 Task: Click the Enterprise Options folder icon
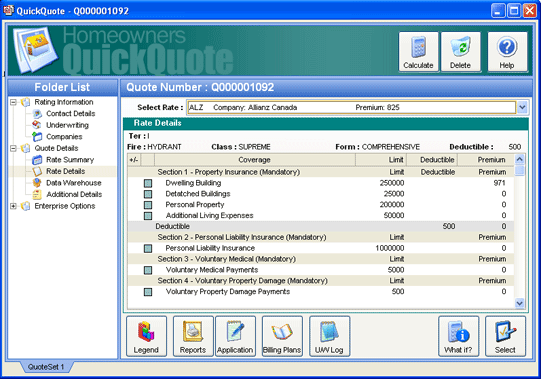click(25, 206)
